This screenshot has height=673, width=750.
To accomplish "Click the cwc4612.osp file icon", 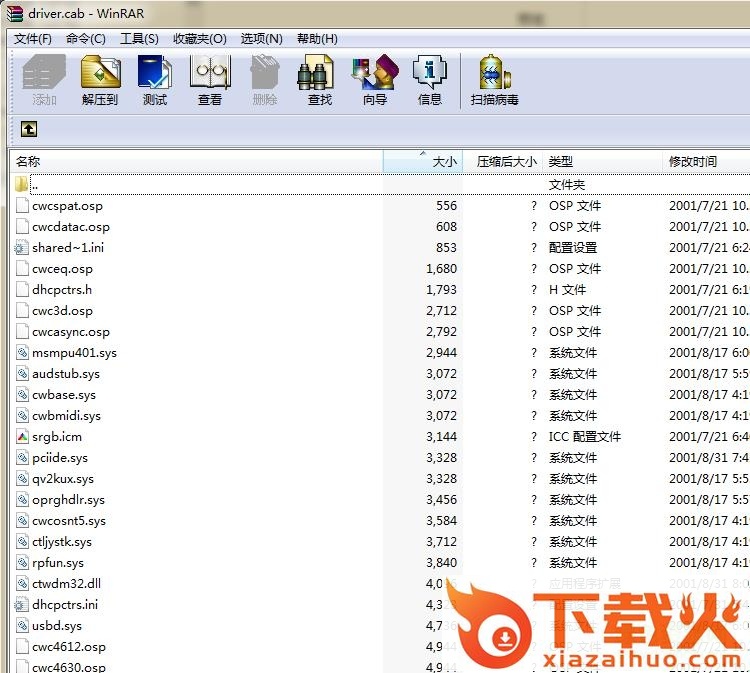I will (x=22, y=646).
